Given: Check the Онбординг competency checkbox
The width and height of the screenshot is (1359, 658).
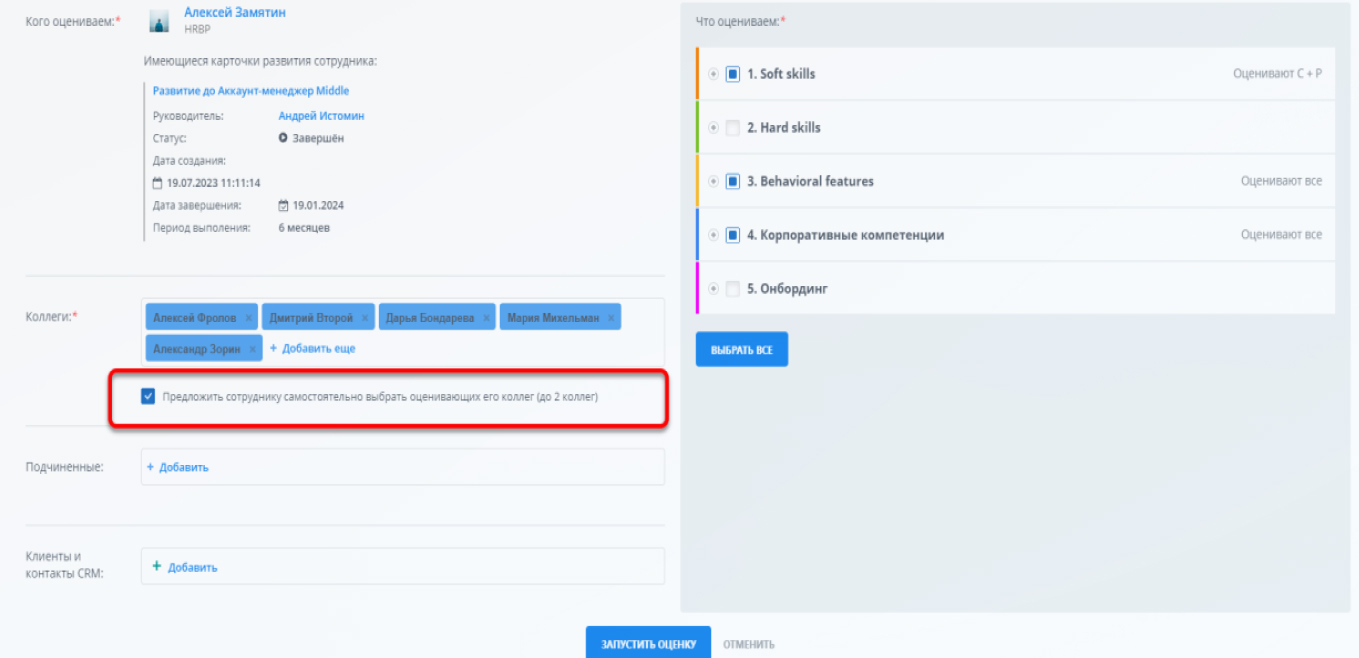Looking at the screenshot, I should 732,289.
